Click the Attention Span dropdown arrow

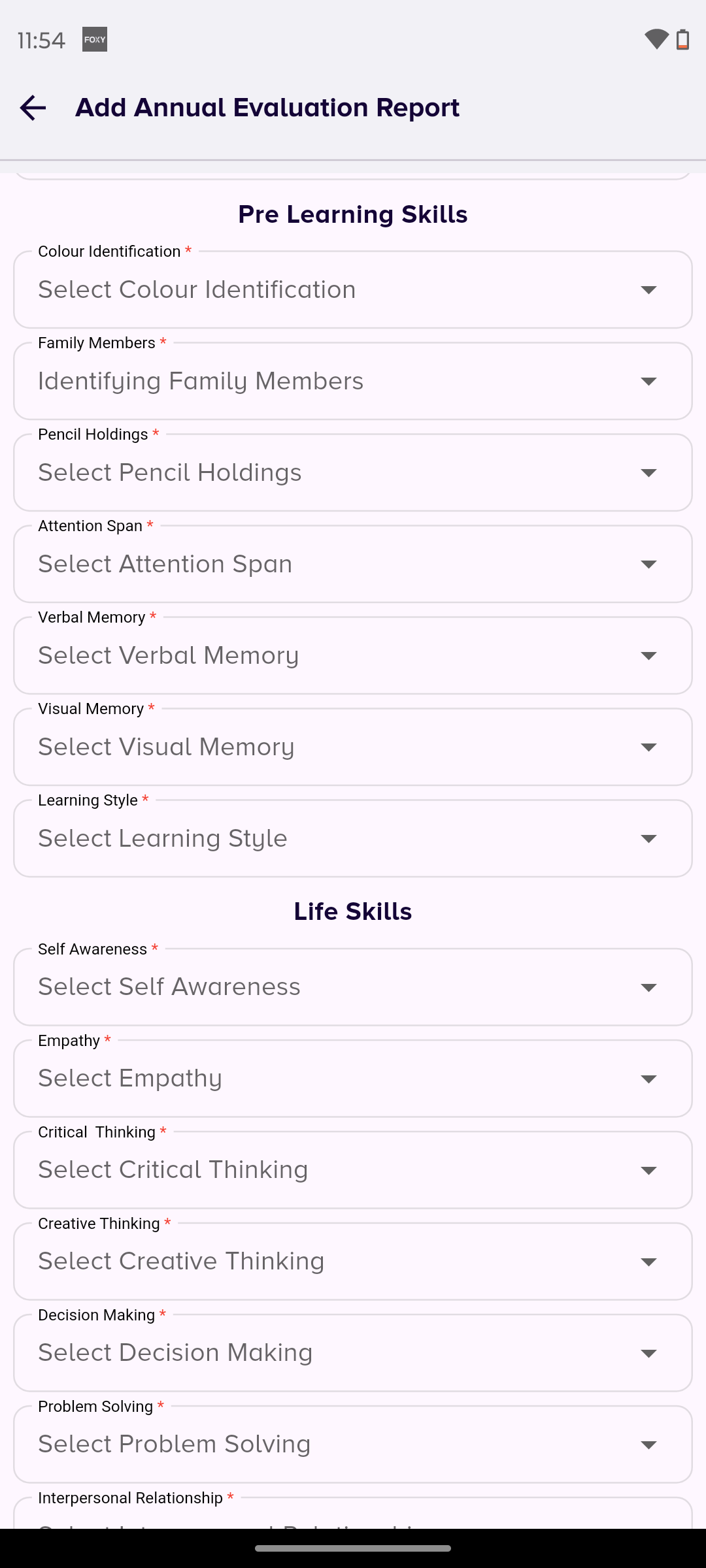point(648,564)
